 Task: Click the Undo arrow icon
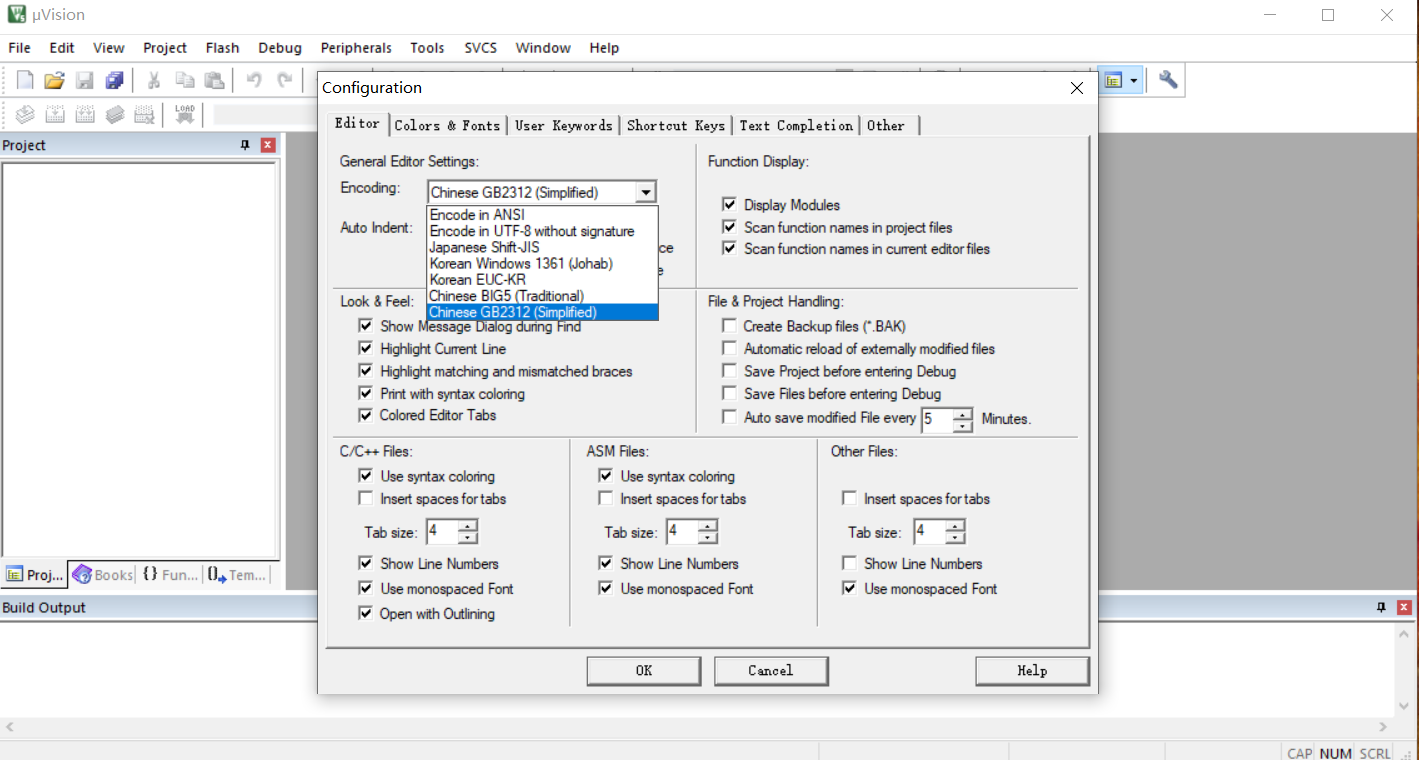click(254, 81)
